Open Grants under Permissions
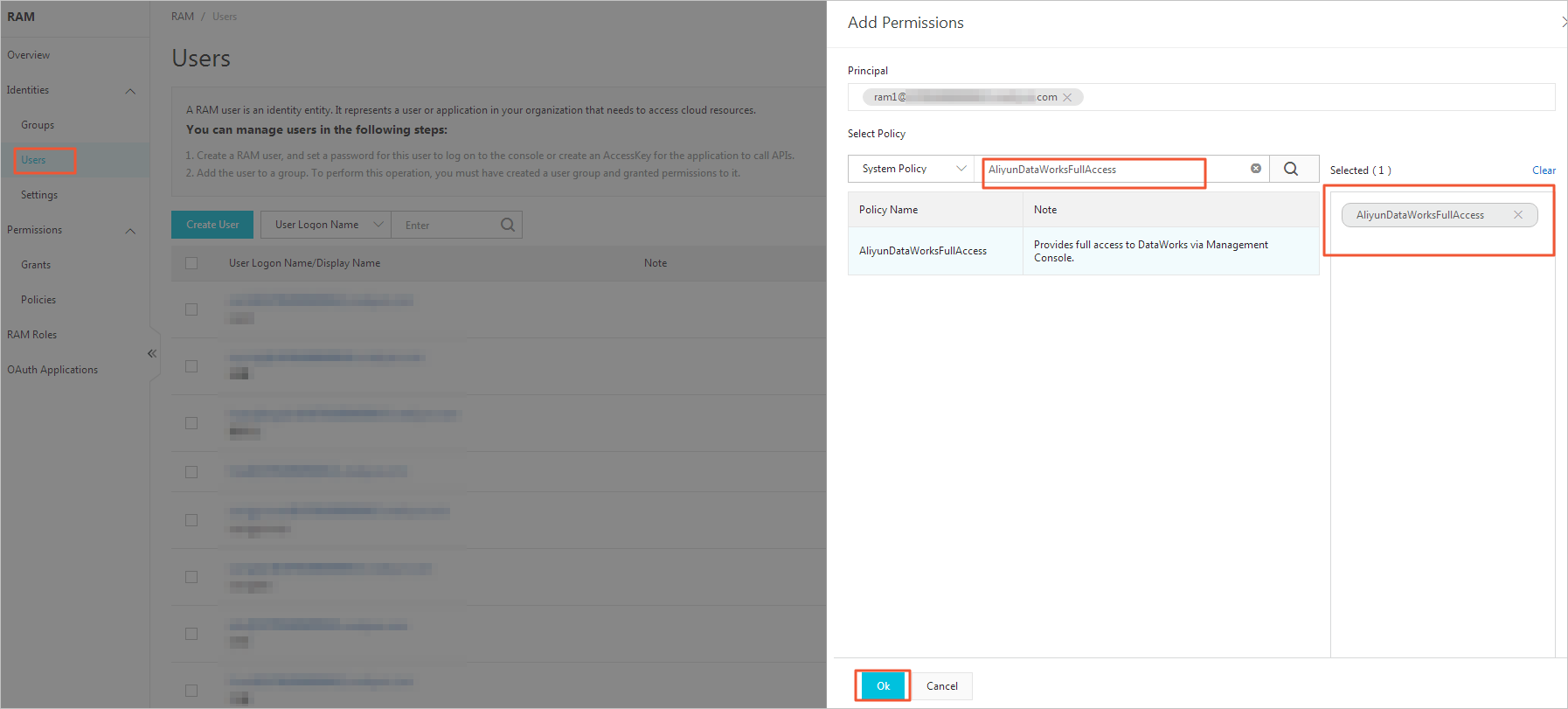This screenshot has width=1568, height=709. (x=36, y=265)
